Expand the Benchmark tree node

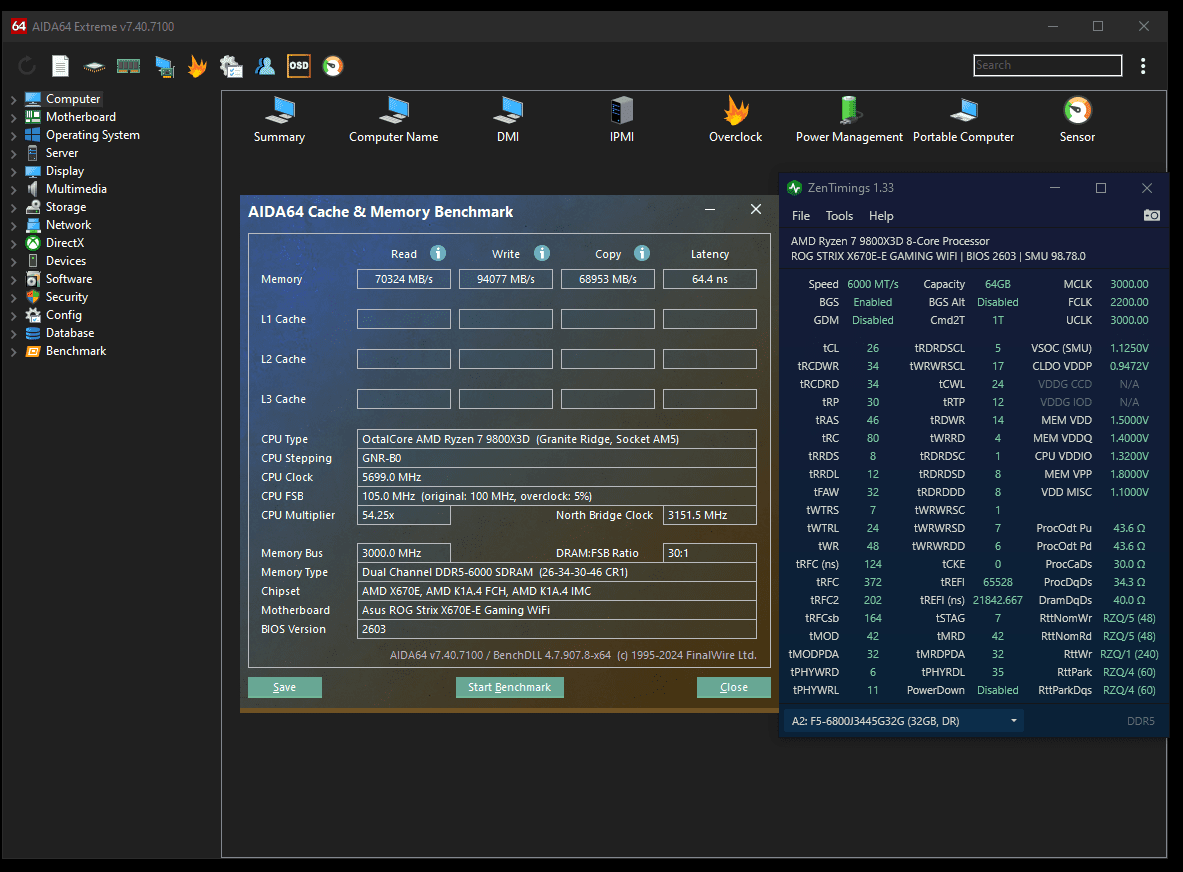tap(13, 352)
